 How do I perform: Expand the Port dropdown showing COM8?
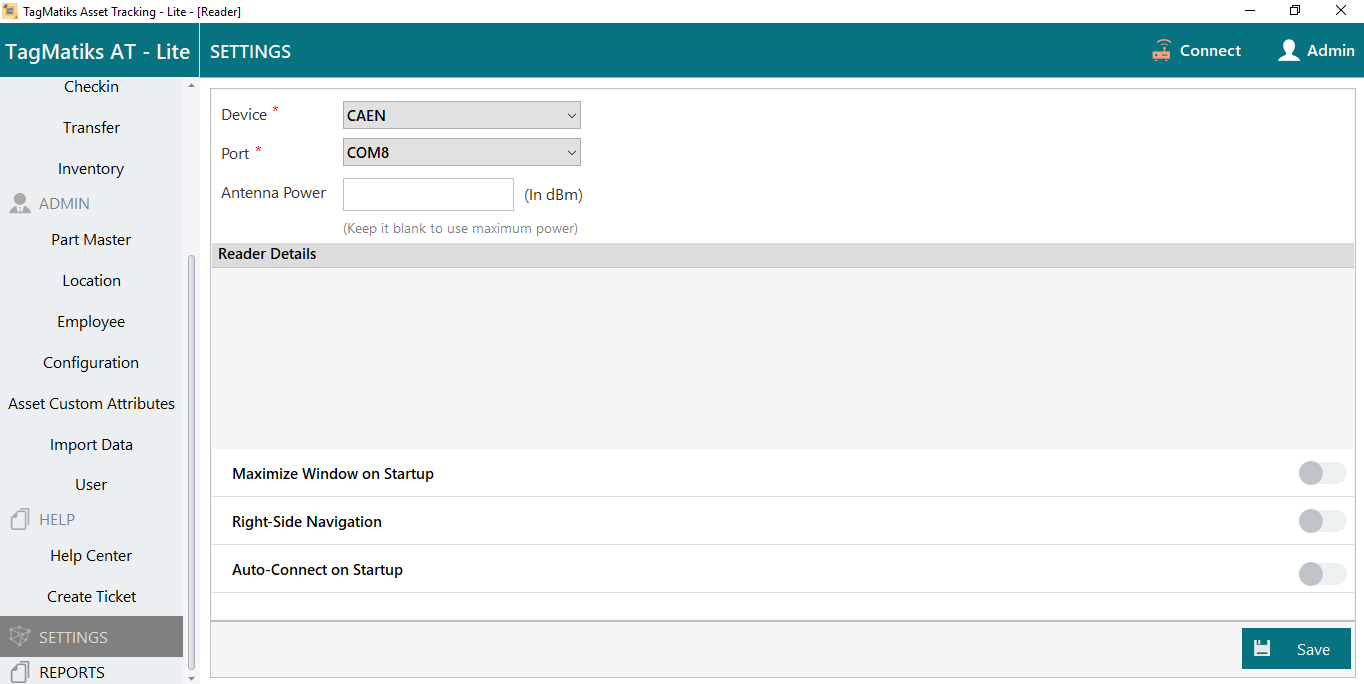pos(461,153)
